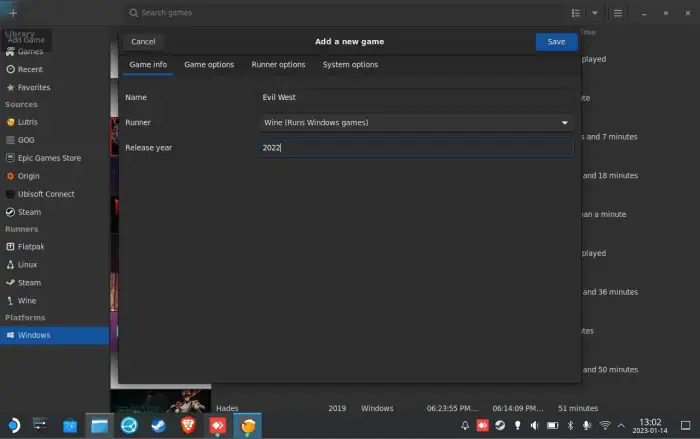Click the microphone tray icon
The height and width of the screenshot is (439, 700).
click(x=587, y=426)
